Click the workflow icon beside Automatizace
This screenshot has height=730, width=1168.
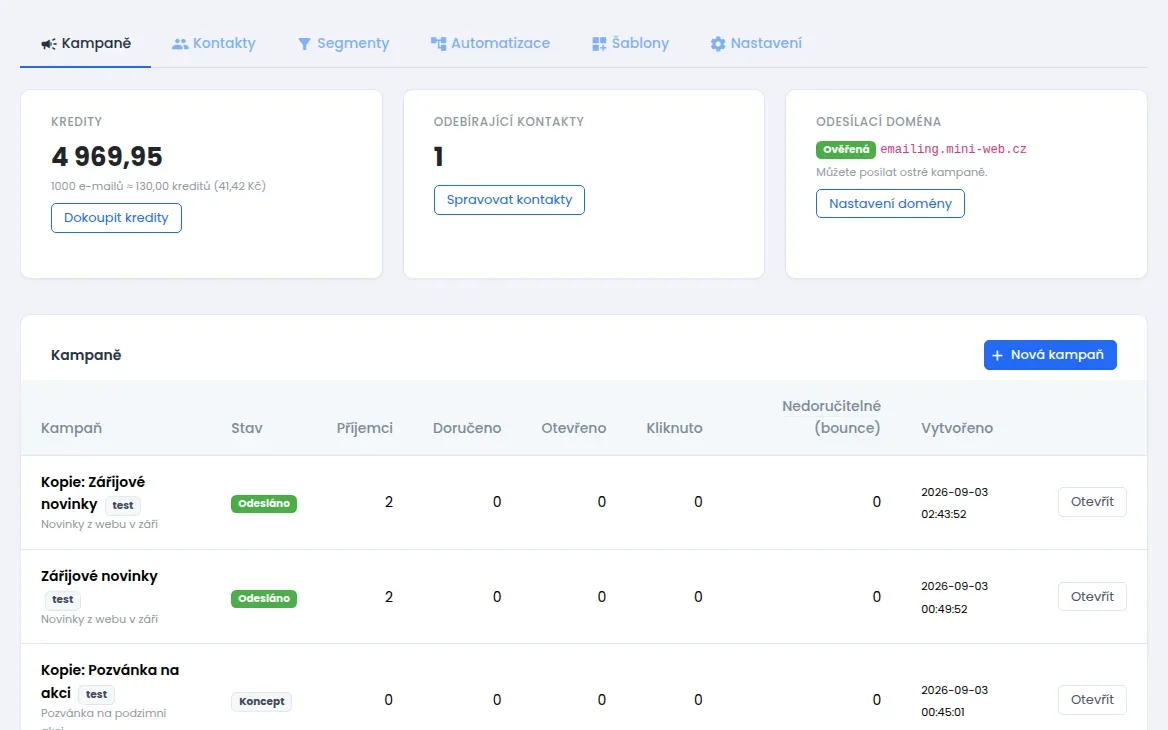[438, 44]
